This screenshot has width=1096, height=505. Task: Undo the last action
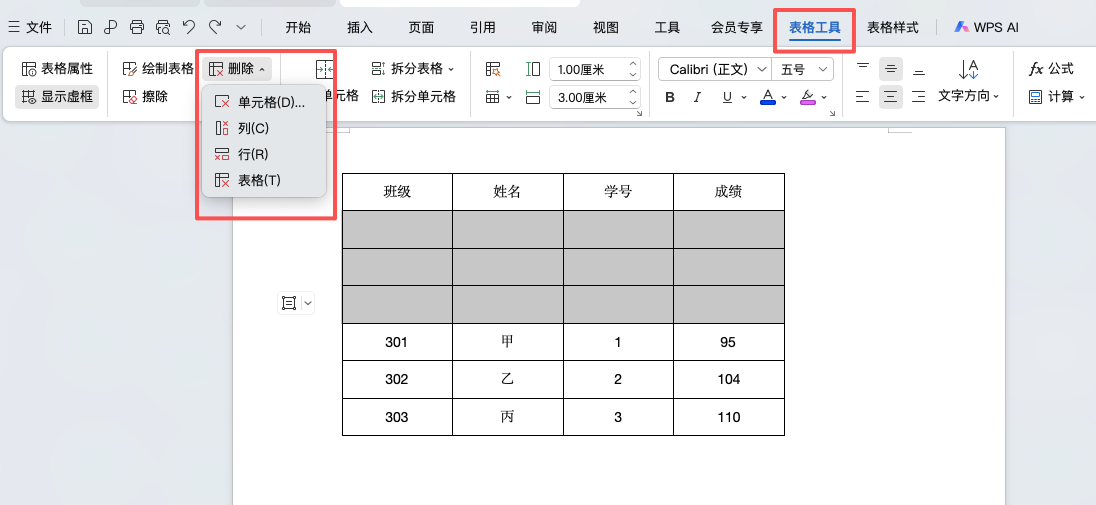189,27
